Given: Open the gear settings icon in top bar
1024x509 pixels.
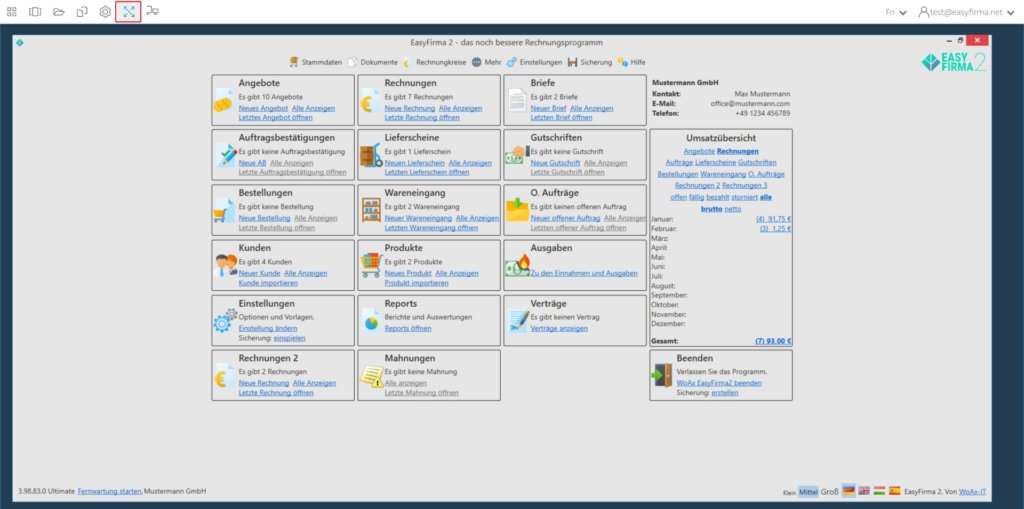Looking at the screenshot, I should click(105, 12).
